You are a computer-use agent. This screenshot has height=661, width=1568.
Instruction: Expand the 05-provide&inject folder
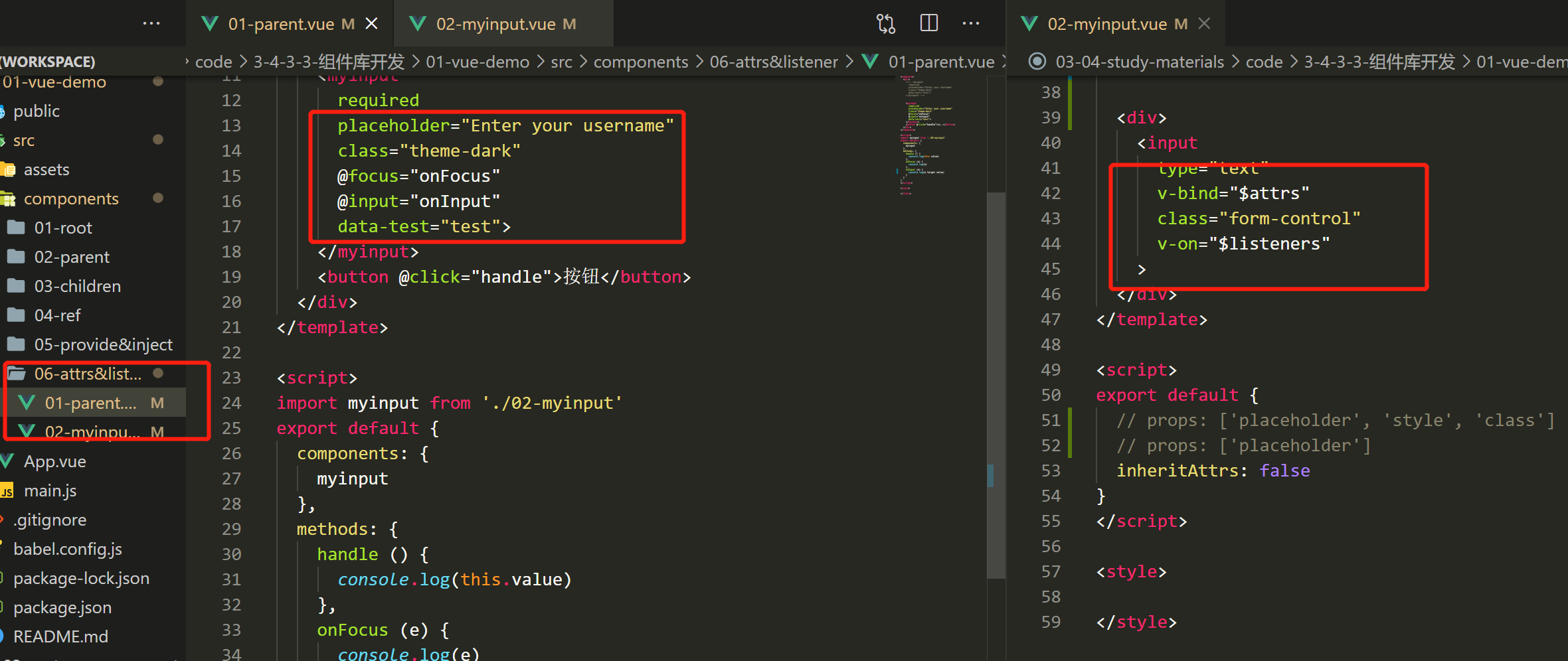click(x=103, y=344)
